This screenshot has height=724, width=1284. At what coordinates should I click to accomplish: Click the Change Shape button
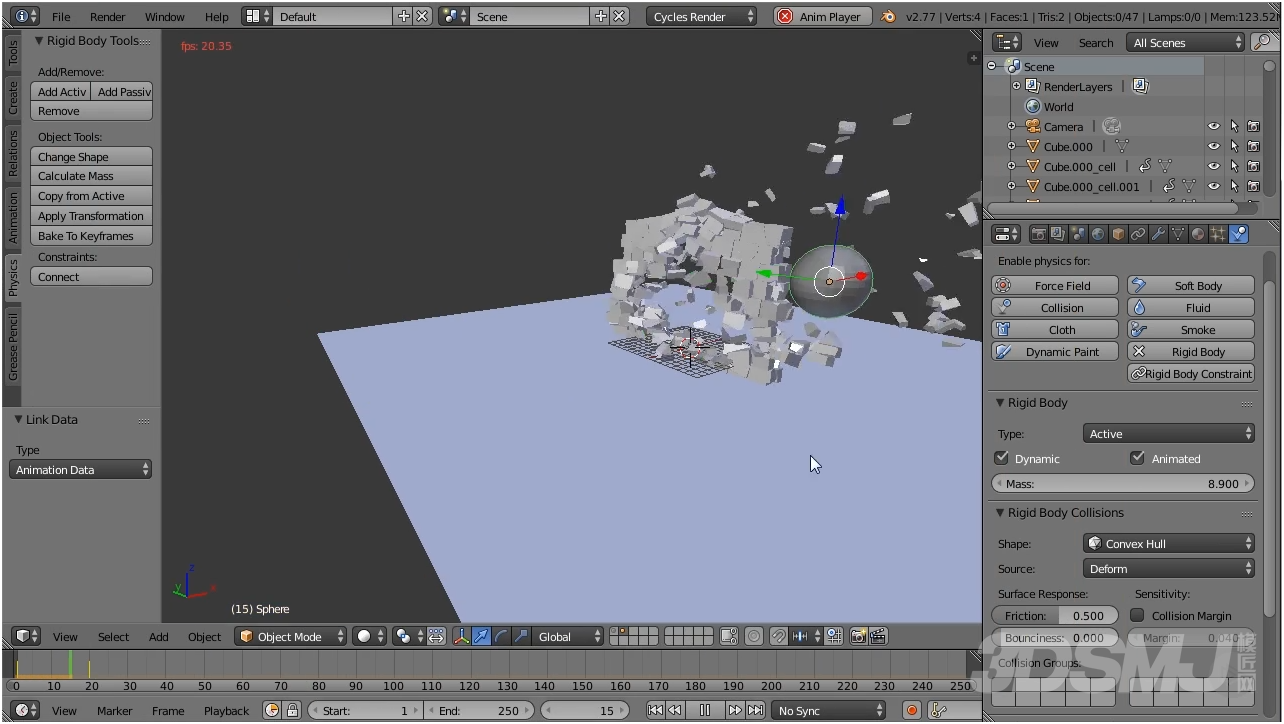92,157
